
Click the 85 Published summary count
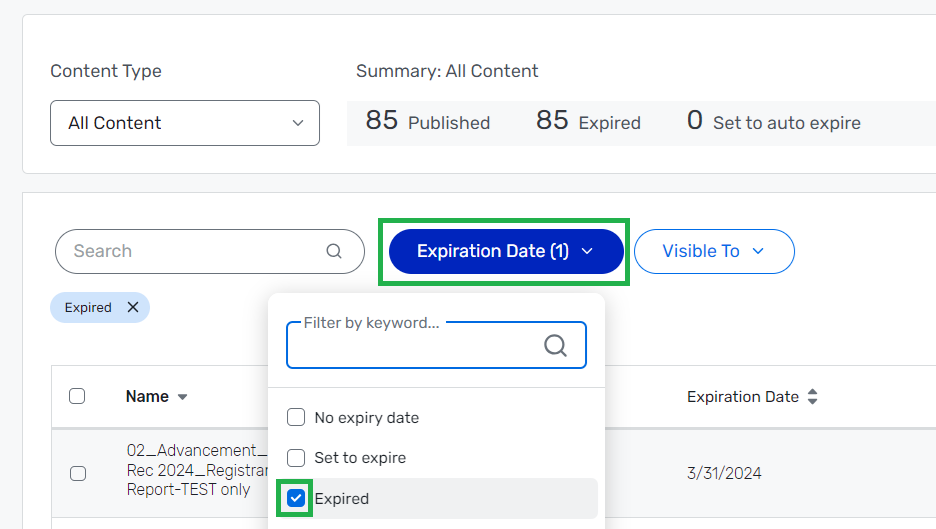click(x=427, y=121)
